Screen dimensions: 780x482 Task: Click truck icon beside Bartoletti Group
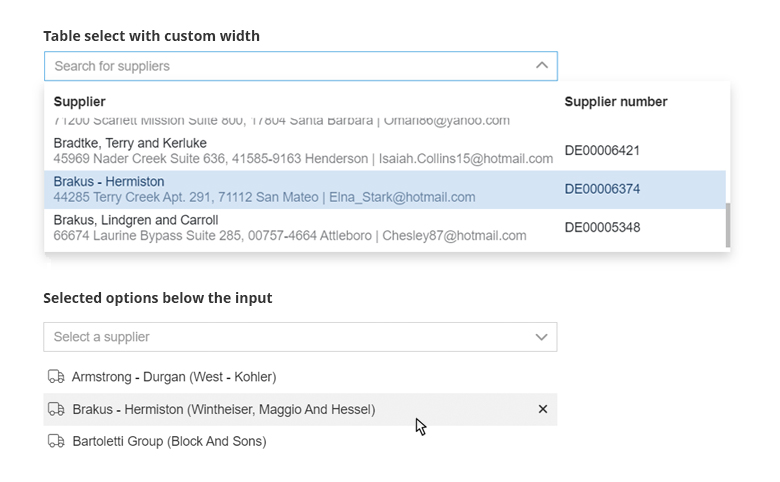pos(56,441)
